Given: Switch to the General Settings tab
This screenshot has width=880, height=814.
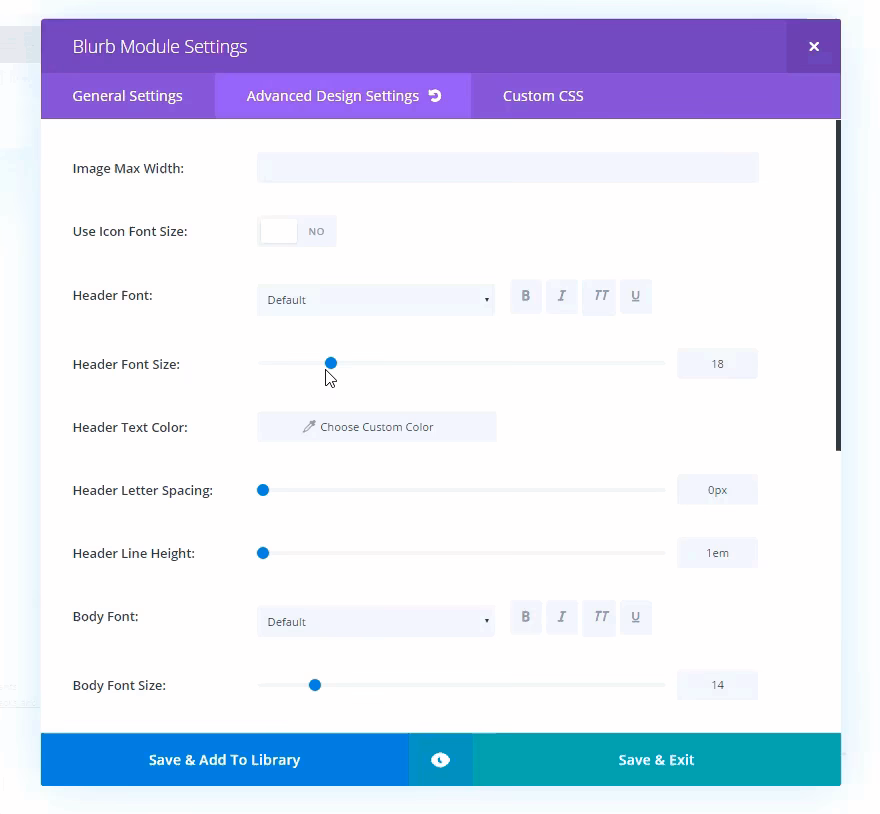Looking at the screenshot, I should click(127, 95).
